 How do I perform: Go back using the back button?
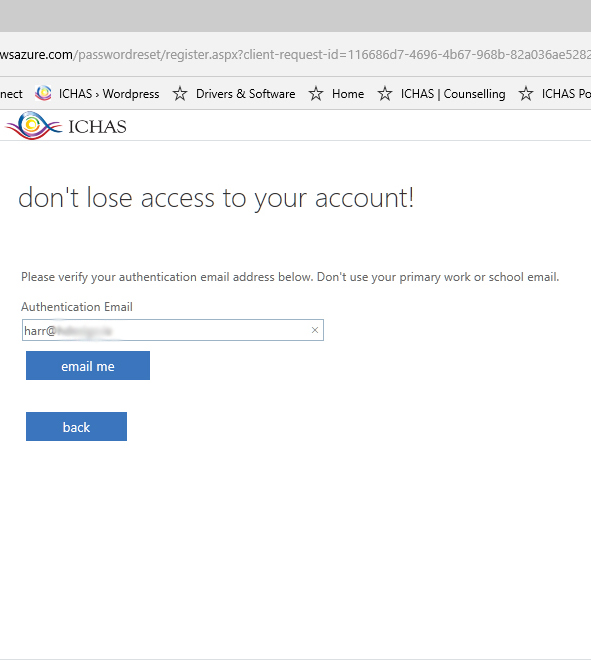76,427
